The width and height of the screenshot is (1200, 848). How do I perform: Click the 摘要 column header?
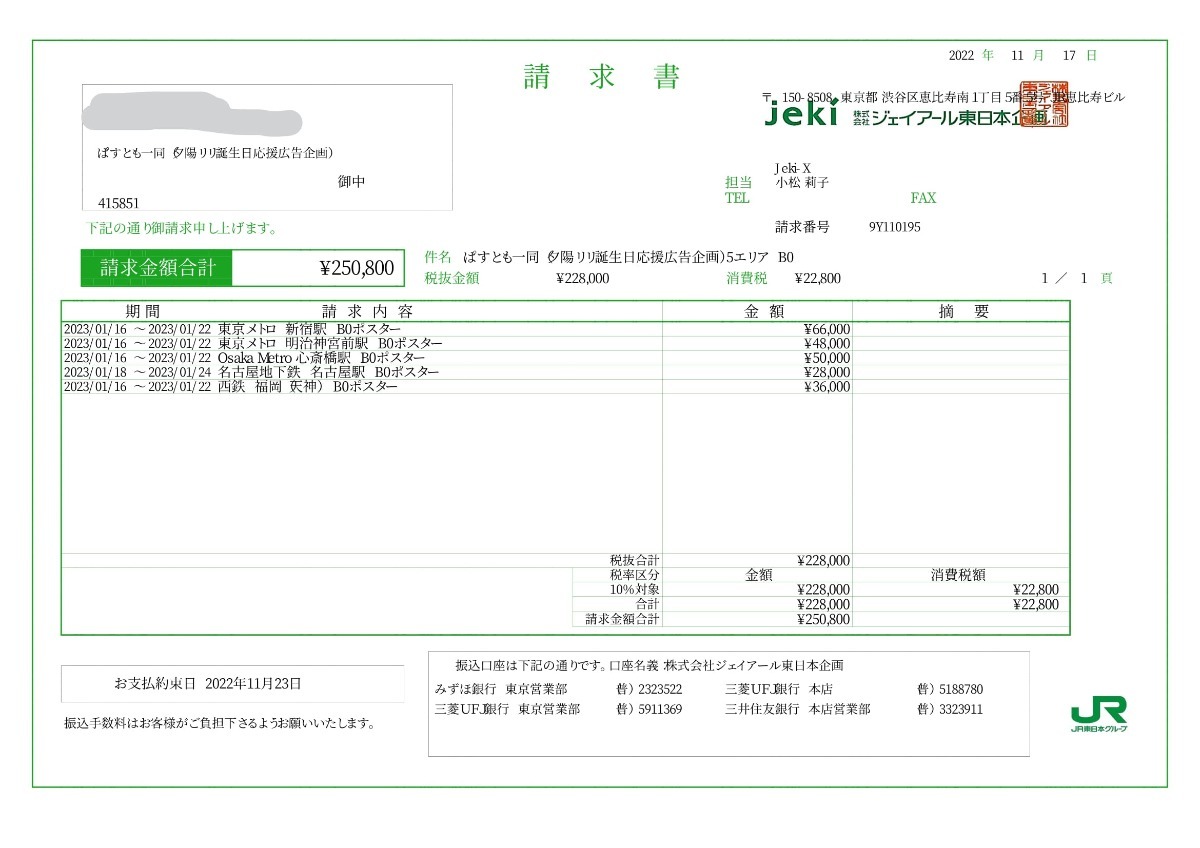pyautogui.click(x=963, y=311)
